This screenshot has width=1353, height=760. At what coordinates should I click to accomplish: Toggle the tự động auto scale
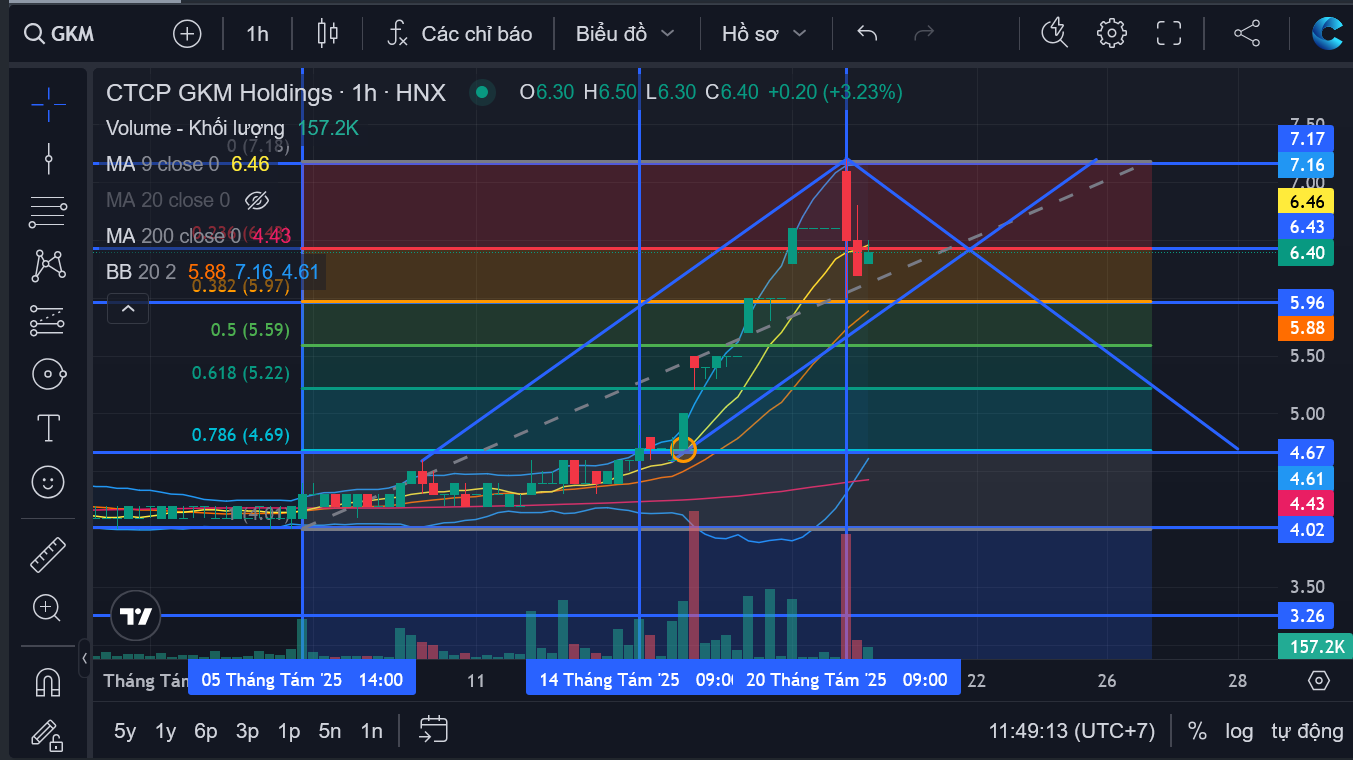(x=1307, y=731)
